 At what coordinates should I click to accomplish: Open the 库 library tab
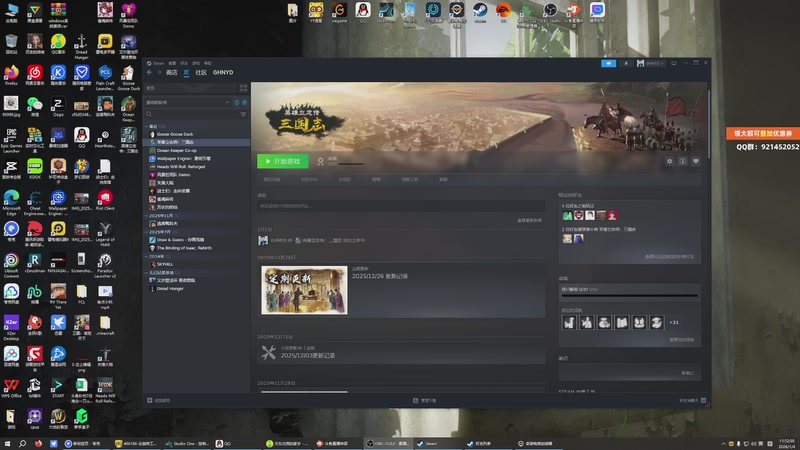tap(186, 72)
